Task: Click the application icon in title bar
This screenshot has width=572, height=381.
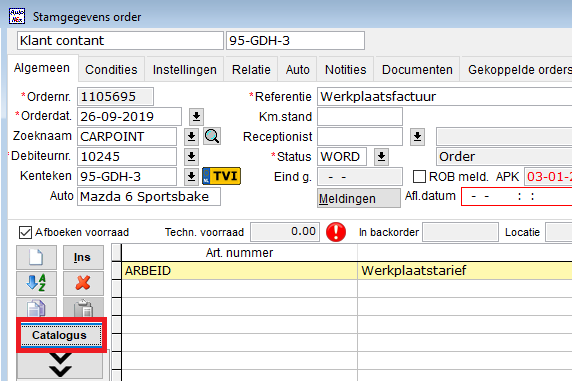Action: point(17,16)
